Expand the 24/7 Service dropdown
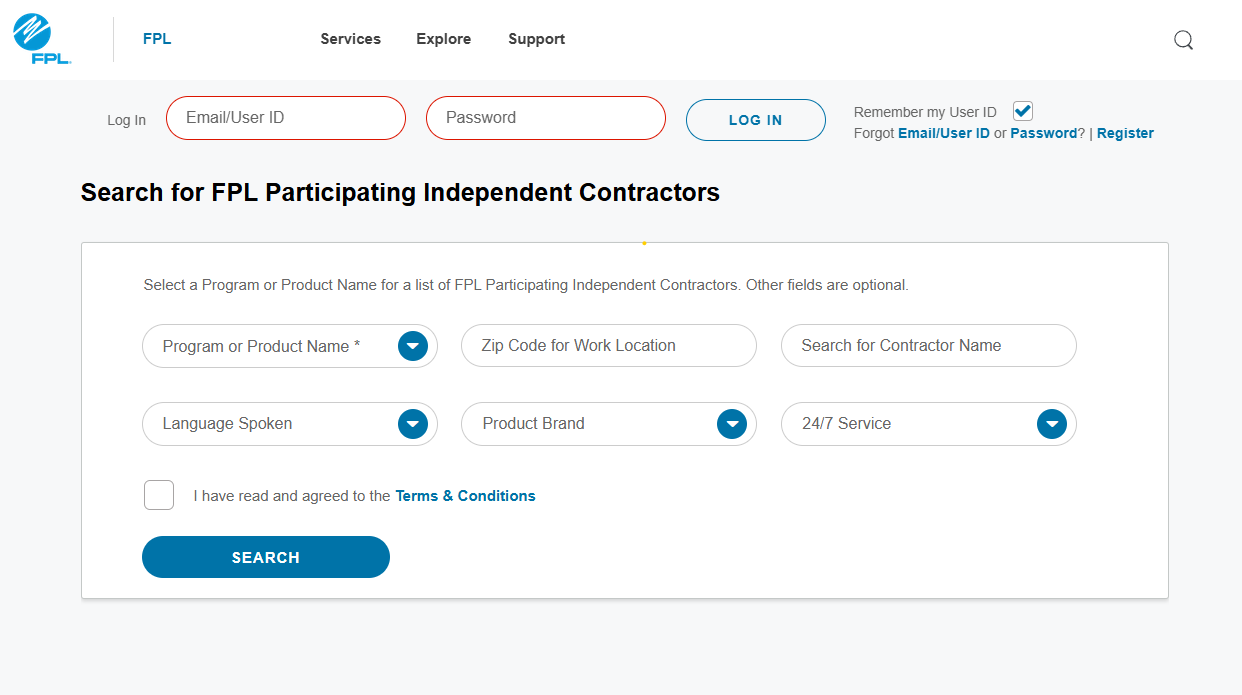1242x695 pixels. [929, 424]
